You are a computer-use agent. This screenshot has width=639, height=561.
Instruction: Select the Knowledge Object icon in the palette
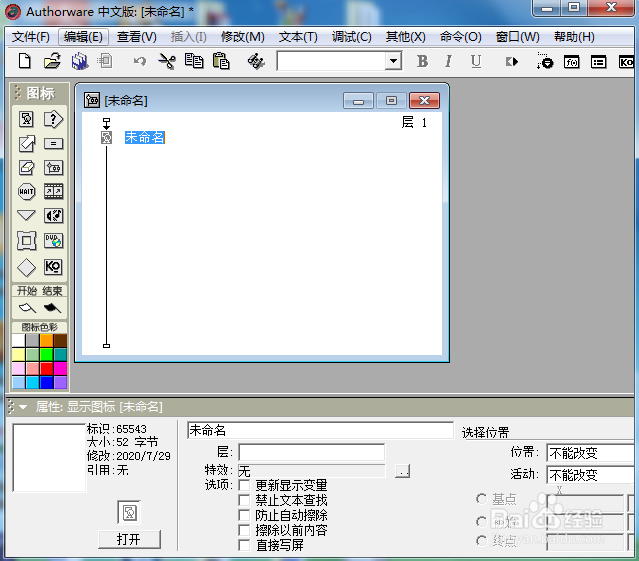coord(53,267)
